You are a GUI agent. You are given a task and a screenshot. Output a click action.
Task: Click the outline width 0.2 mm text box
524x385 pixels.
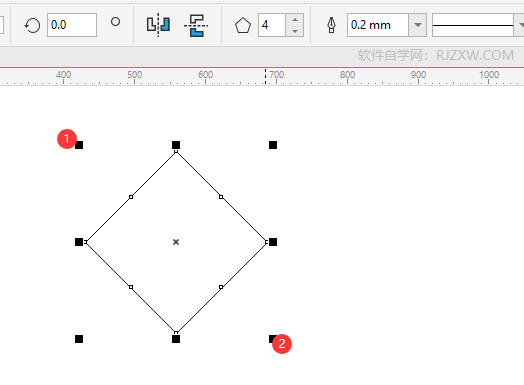[x=378, y=25]
